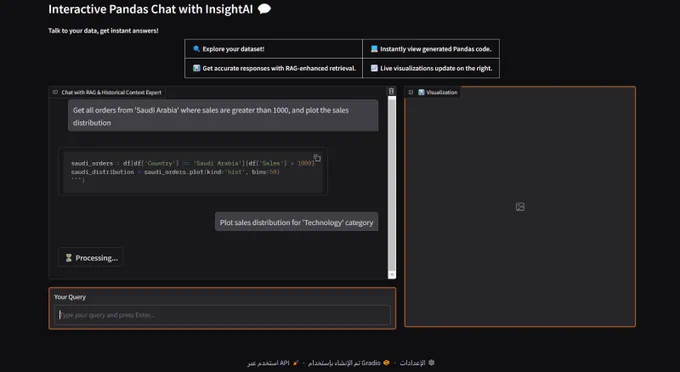This screenshot has height=372, width=680.
Task: Click the Gradio logo icon in footer
Action: pos(386,363)
